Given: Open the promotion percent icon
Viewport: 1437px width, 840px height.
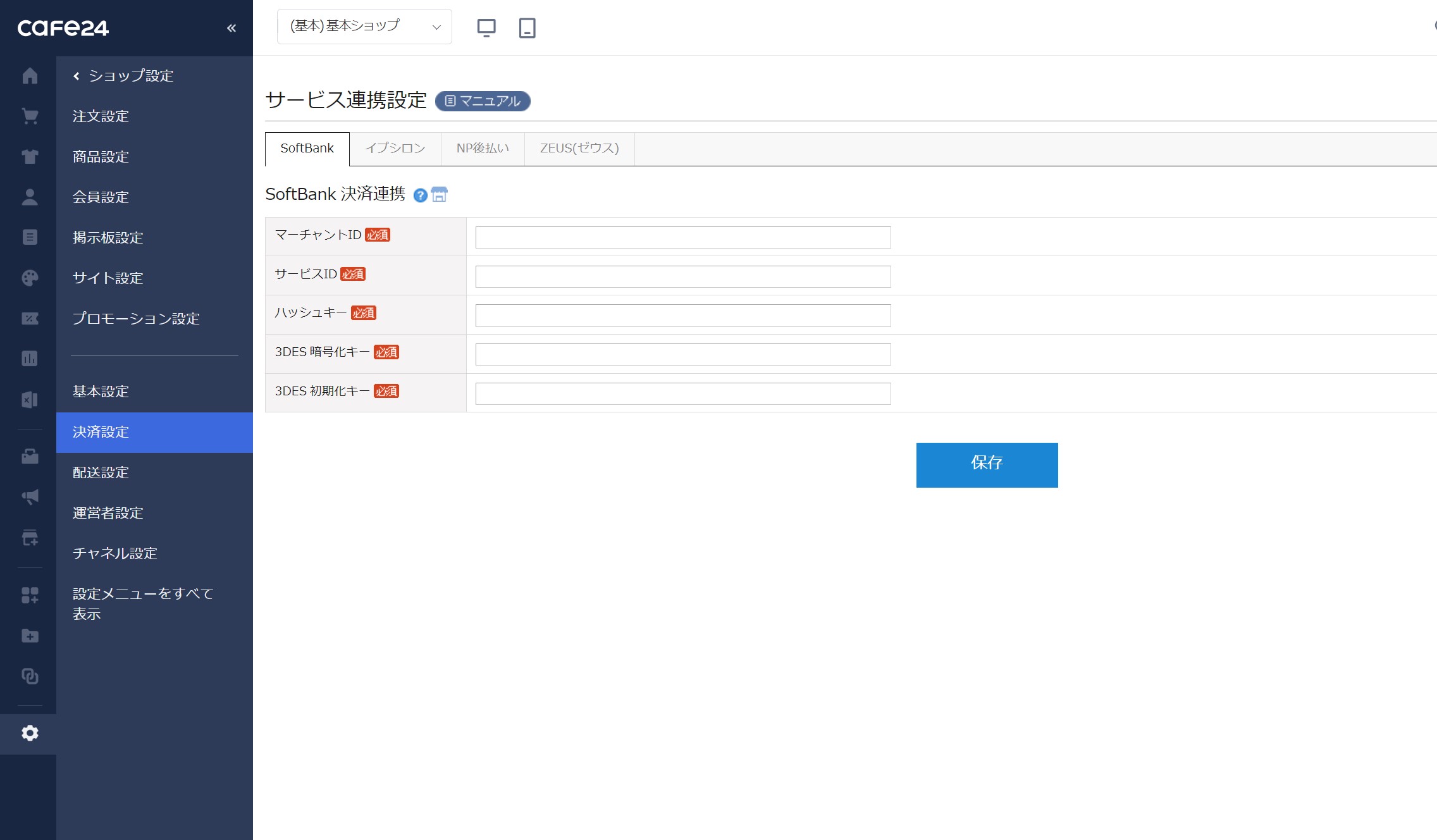Looking at the screenshot, I should click(x=30, y=318).
